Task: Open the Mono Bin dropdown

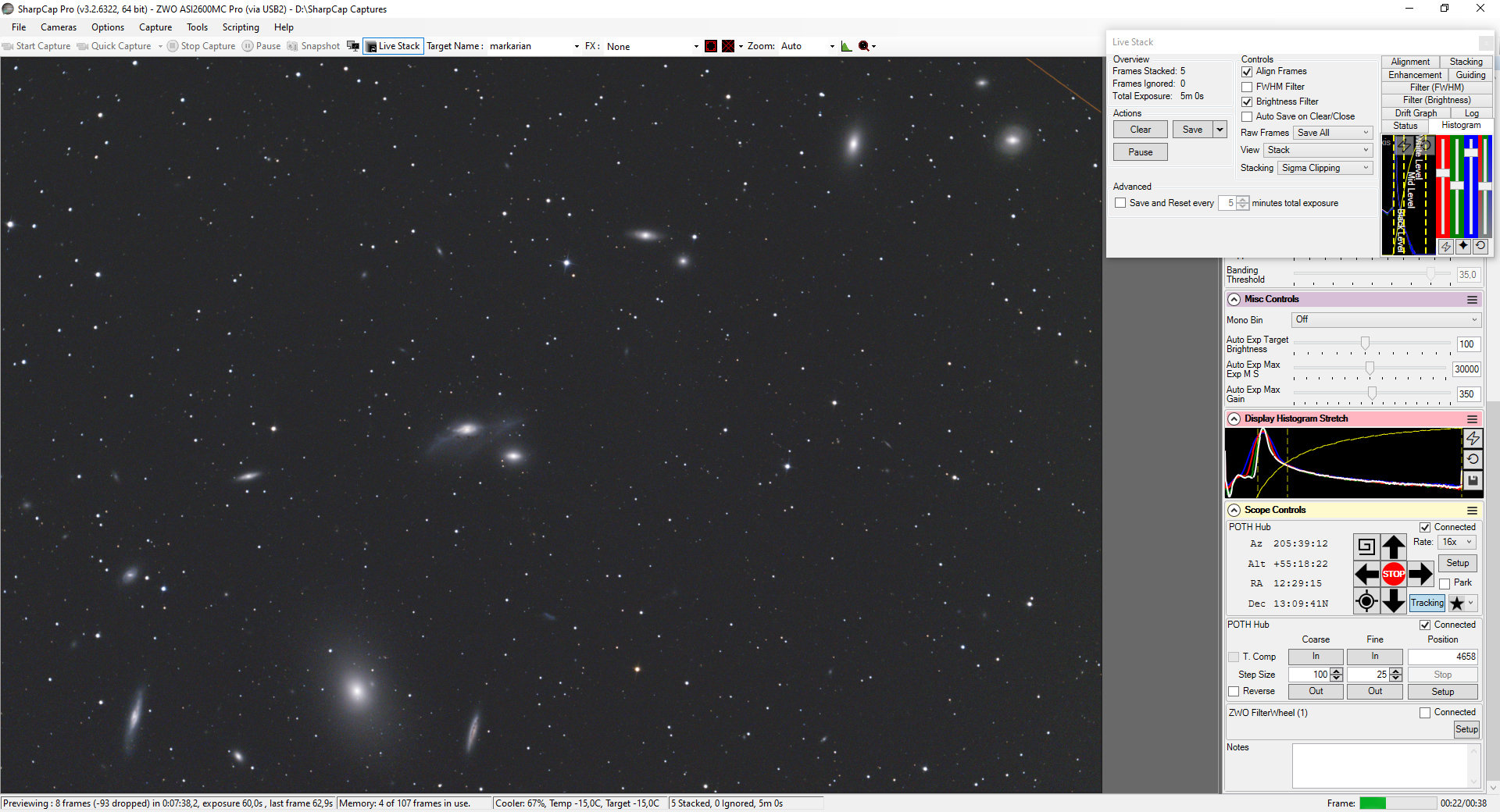Action: coord(1386,319)
